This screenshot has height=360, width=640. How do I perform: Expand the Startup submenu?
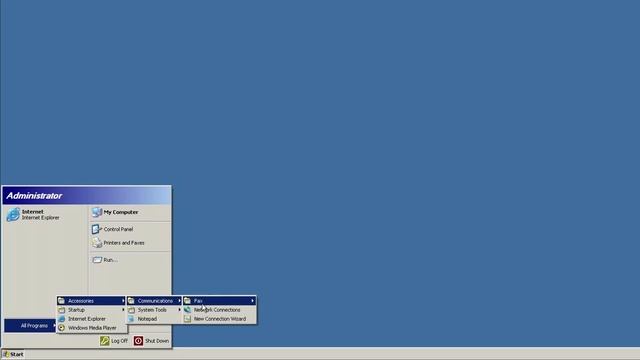point(91,310)
